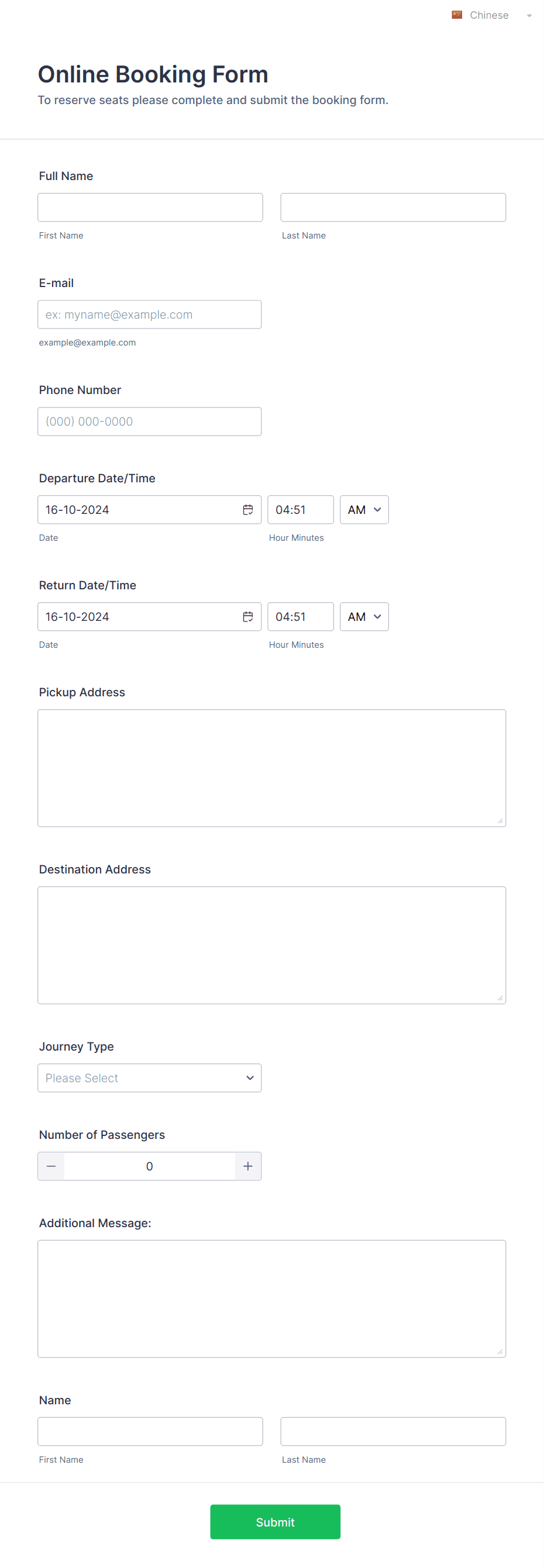Open the departure date calendar icon
Image resolution: width=544 pixels, height=1568 pixels.
248,509
